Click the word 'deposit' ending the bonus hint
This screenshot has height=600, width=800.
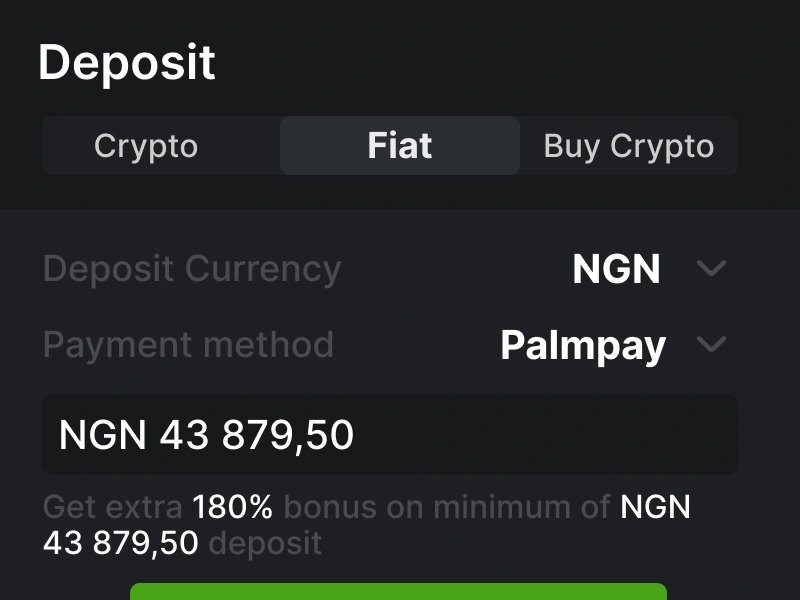[x=265, y=543]
